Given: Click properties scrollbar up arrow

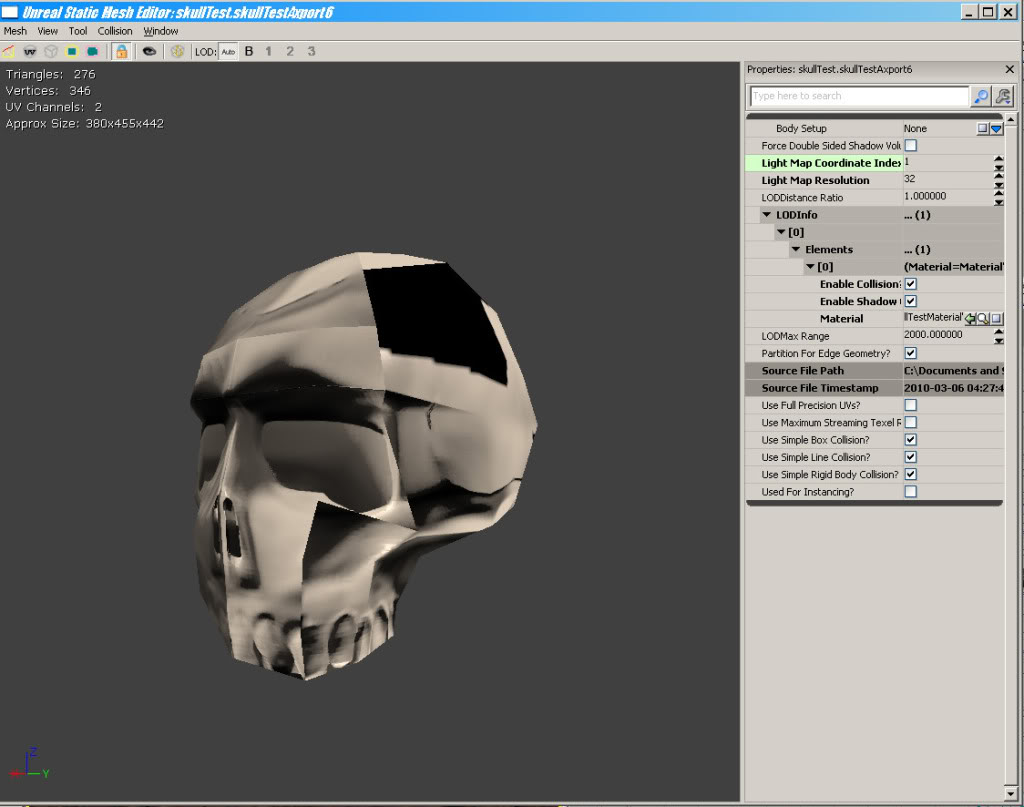Looking at the screenshot, I should [x=1011, y=120].
